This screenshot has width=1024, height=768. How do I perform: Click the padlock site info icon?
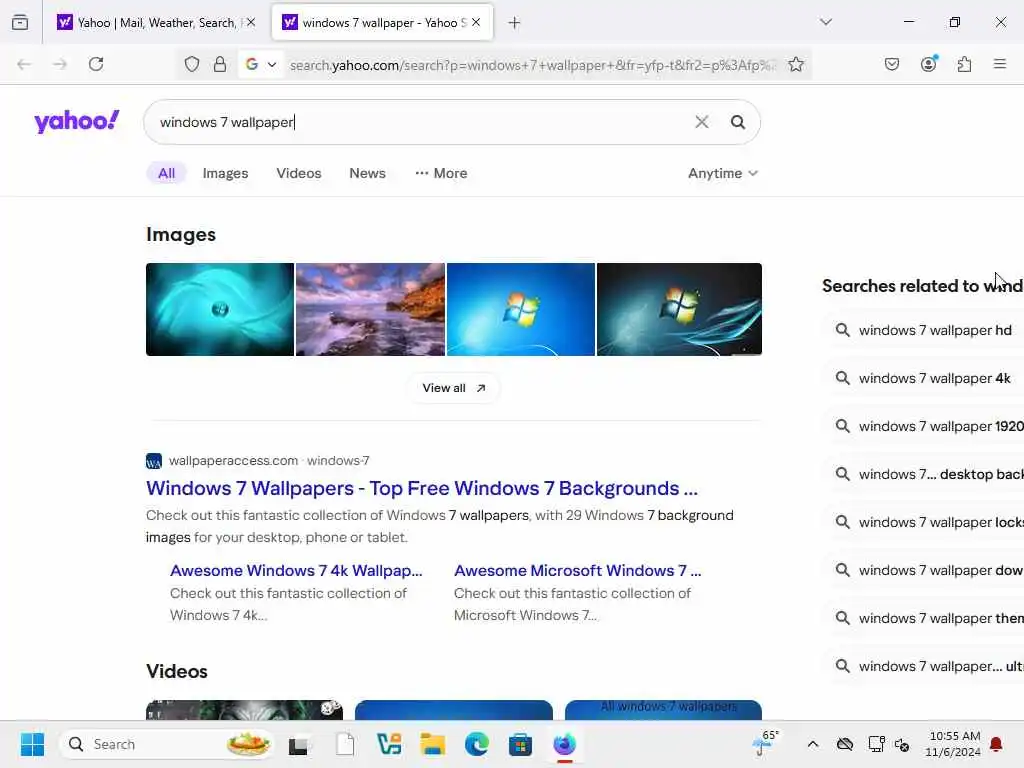(220, 64)
